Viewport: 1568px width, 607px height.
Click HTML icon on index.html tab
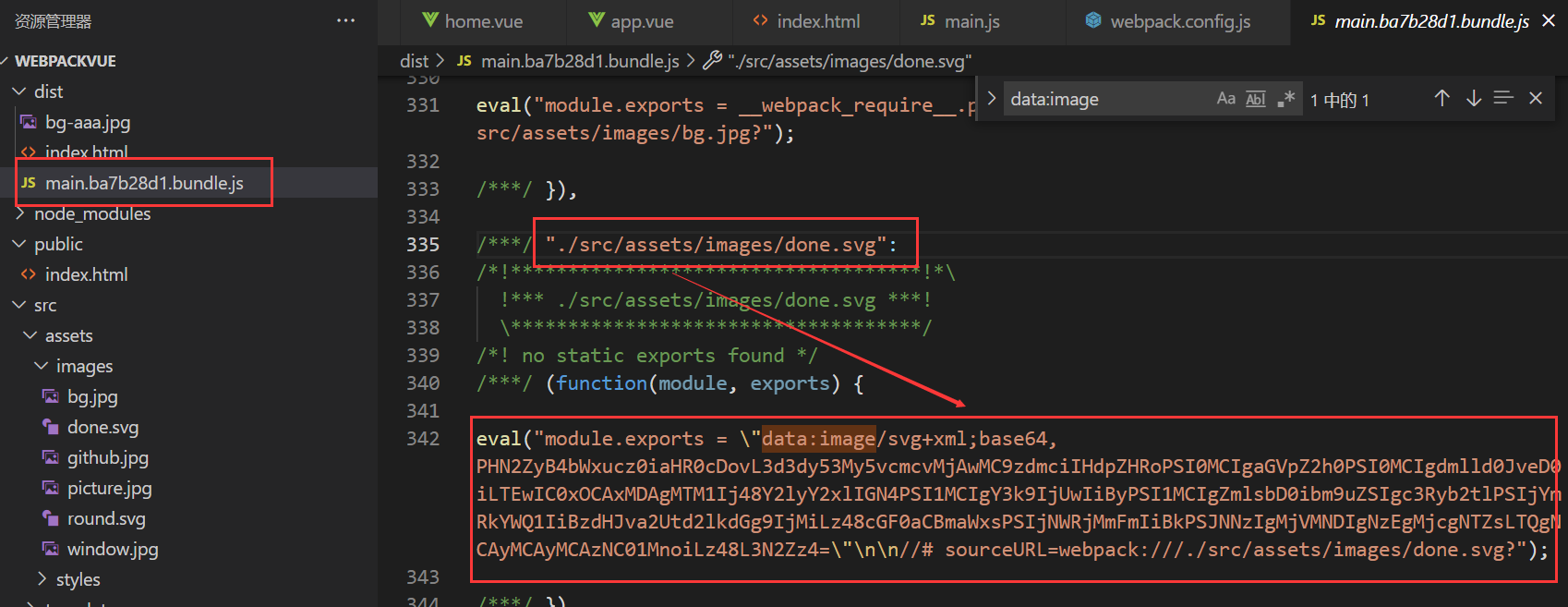click(x=761, y=20)
